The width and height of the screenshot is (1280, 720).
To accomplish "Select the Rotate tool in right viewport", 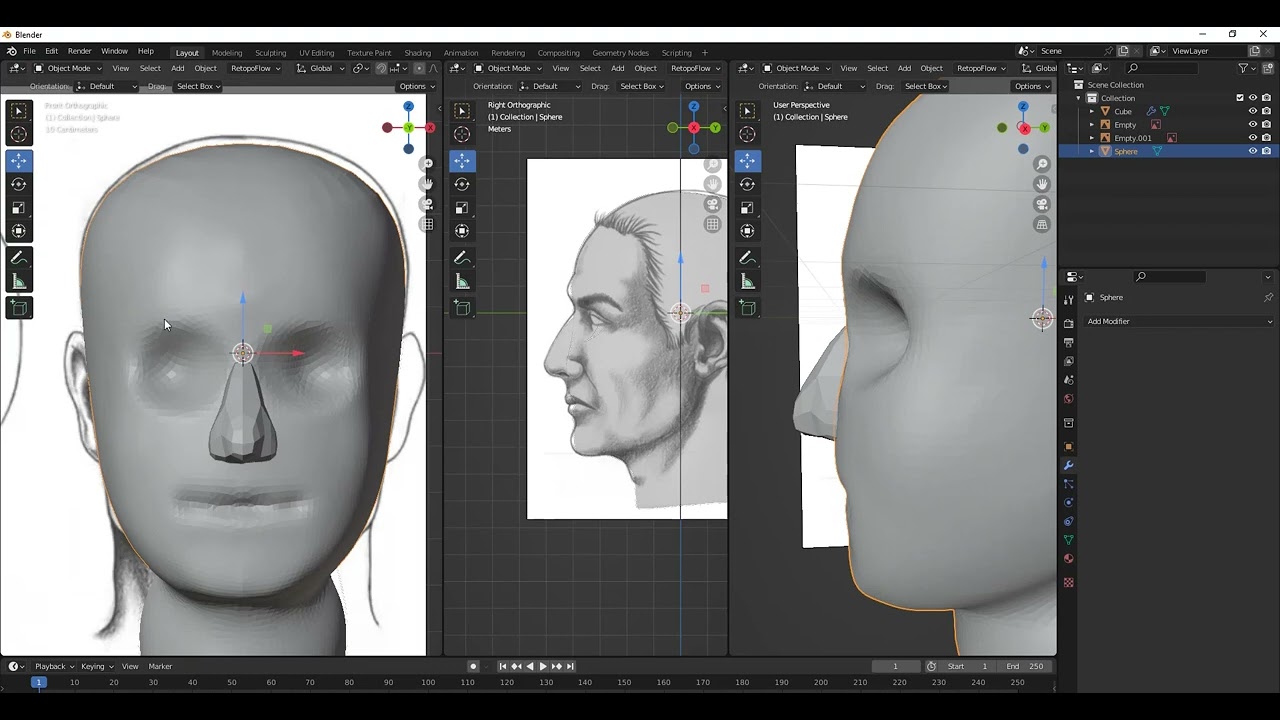I will (747, 184).
